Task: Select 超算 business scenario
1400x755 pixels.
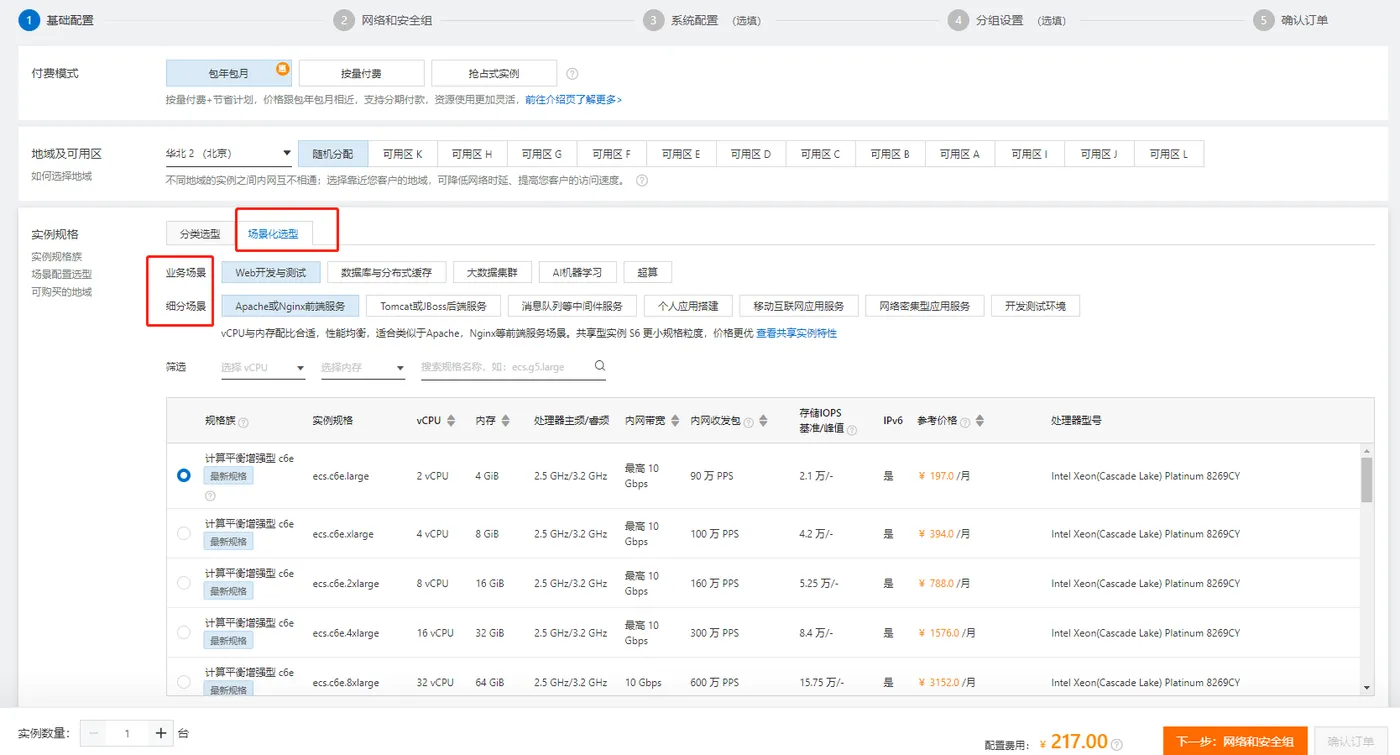Action: coord(648,272)
